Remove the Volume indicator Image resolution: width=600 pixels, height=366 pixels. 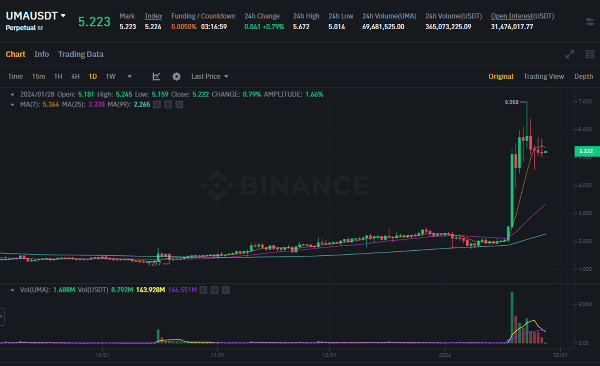[x=226, y=290]
